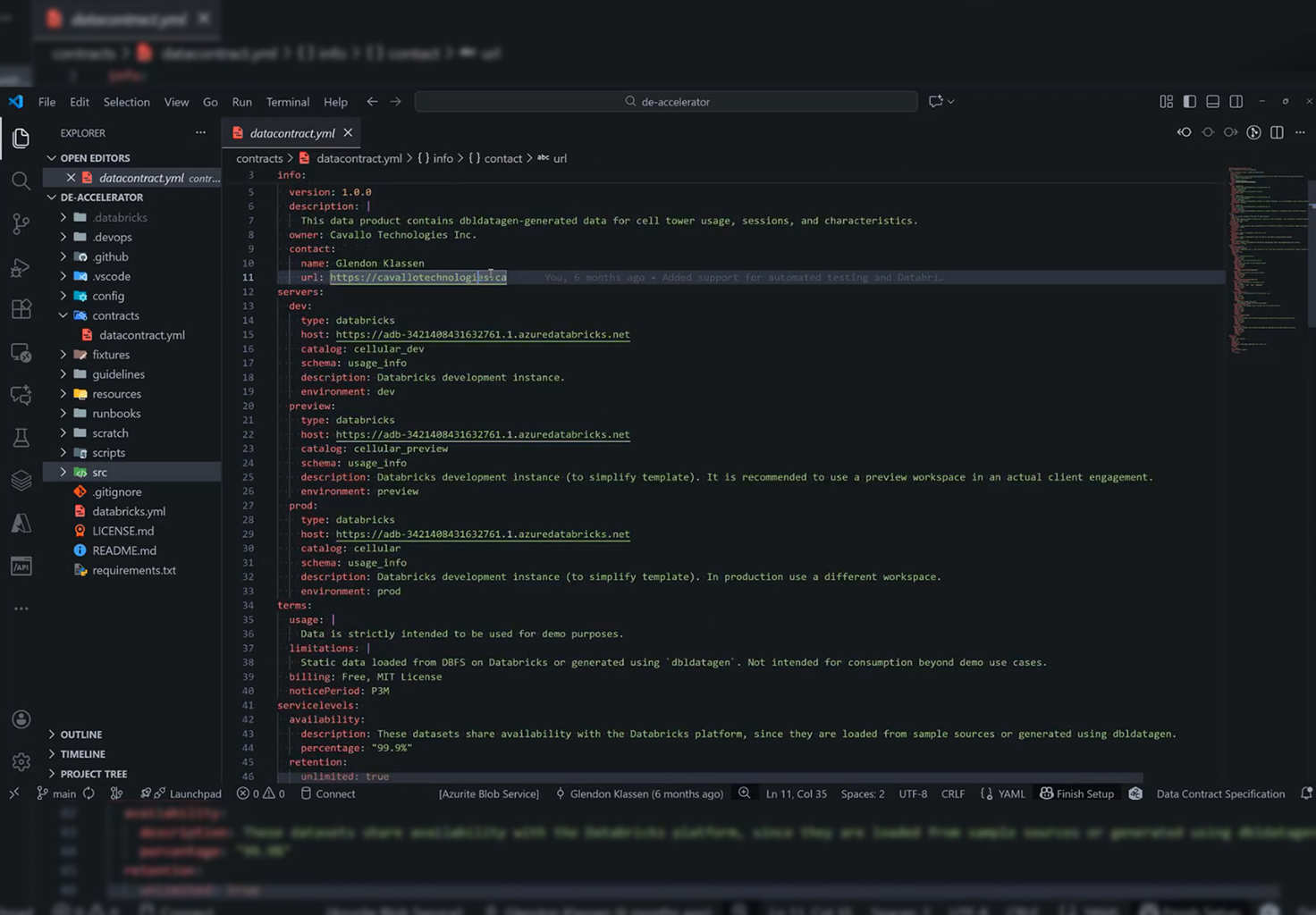The image size is (1316, 915).
Task: Open the Search view in activity bar
Action: [21, 181]
